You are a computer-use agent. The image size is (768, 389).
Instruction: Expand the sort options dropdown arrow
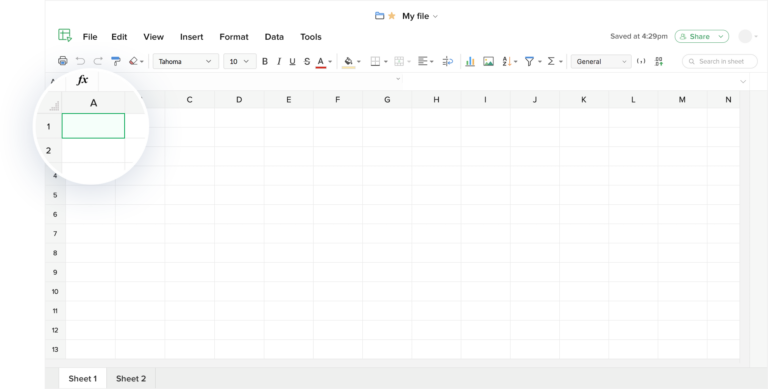pyautogui.click(x=516, y=62)
